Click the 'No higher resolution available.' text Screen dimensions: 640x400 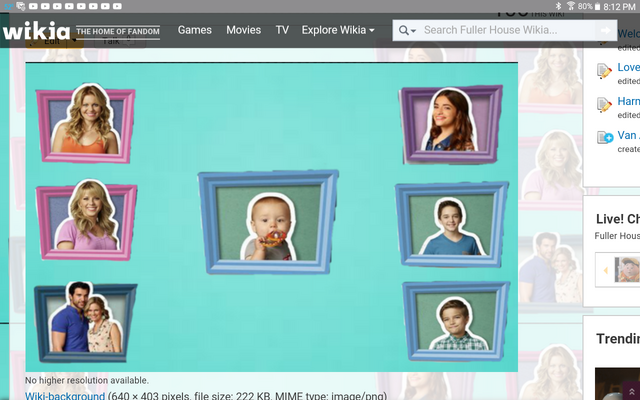pos(87,380)
